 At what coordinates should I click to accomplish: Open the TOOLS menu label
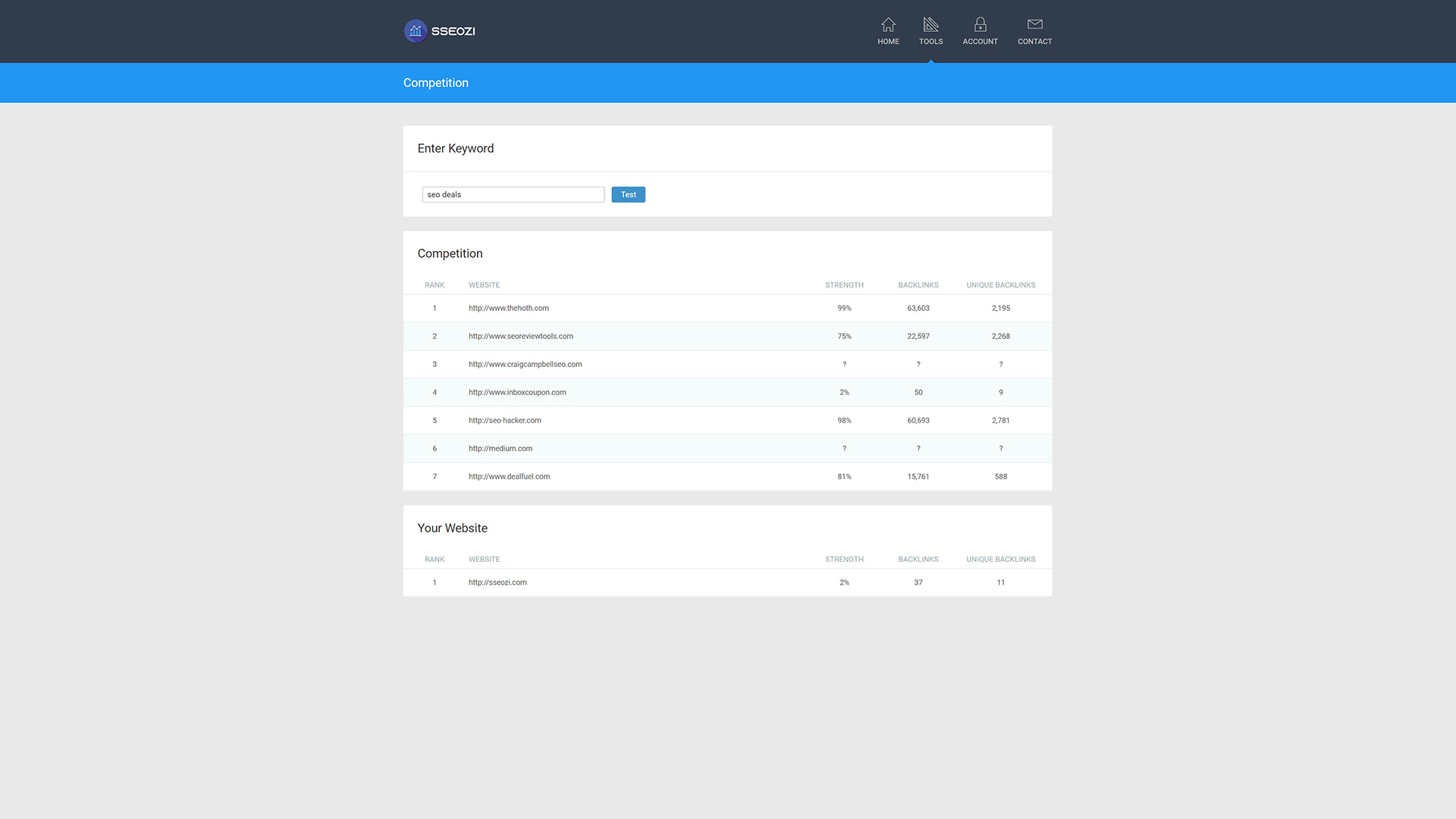coord(931,42)
